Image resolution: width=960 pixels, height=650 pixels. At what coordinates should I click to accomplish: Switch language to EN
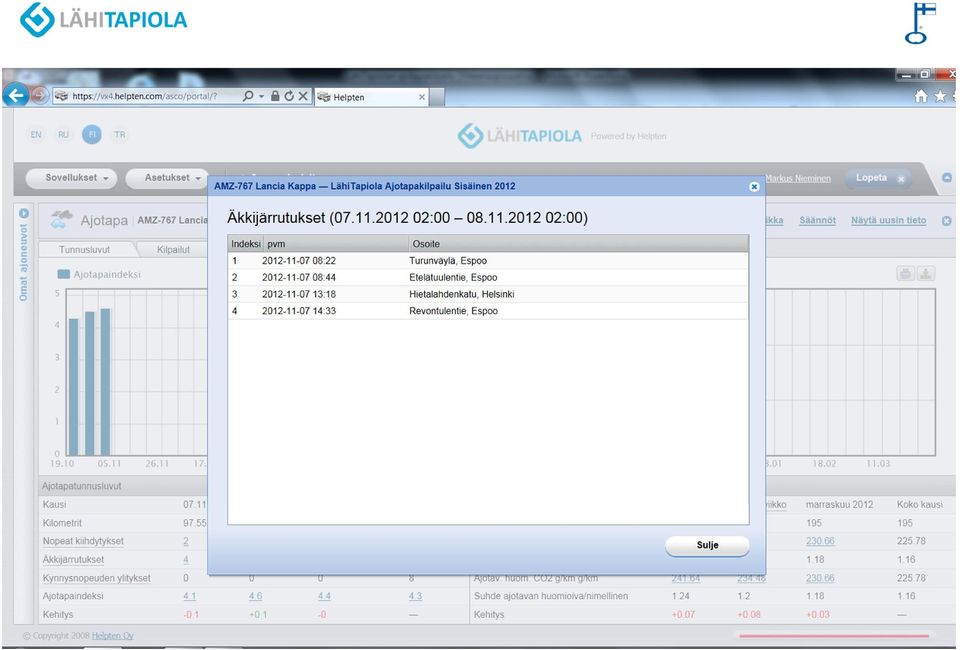point(36,135)
